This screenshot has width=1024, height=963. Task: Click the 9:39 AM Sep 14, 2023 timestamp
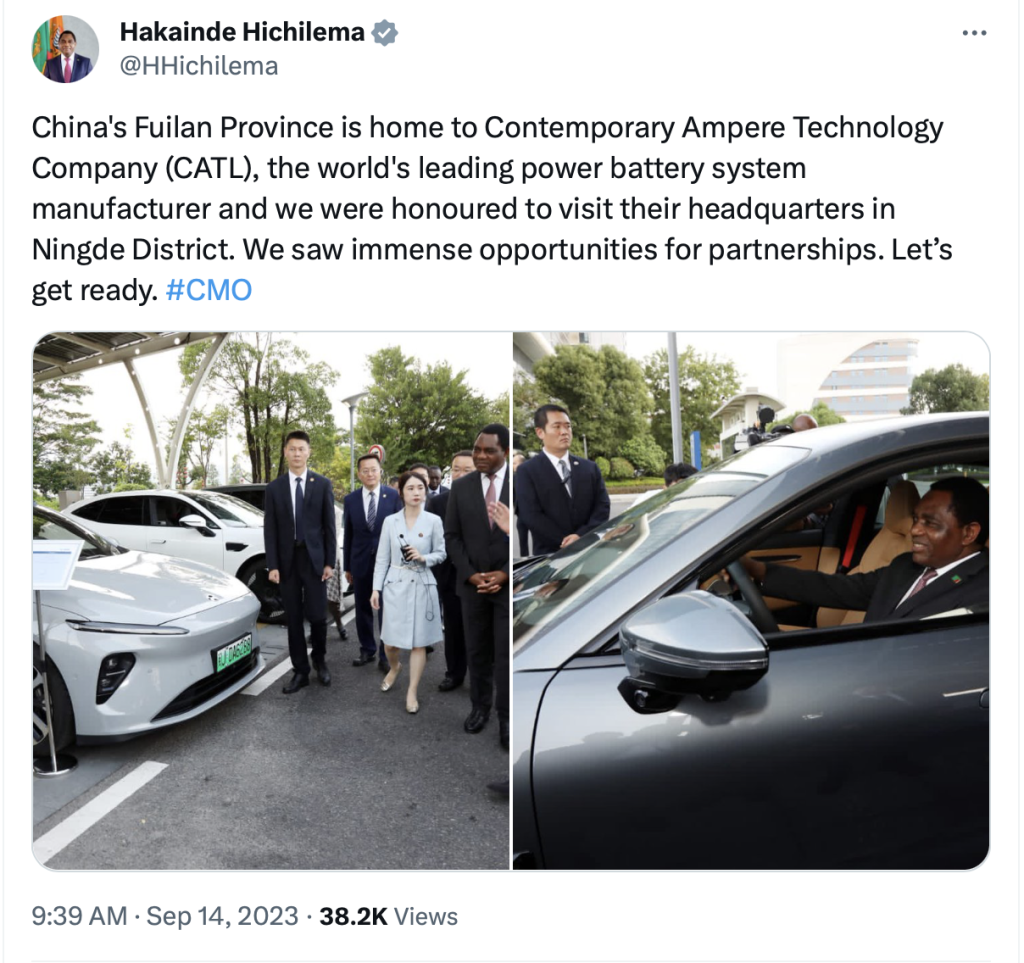click(x=165, y=916)
